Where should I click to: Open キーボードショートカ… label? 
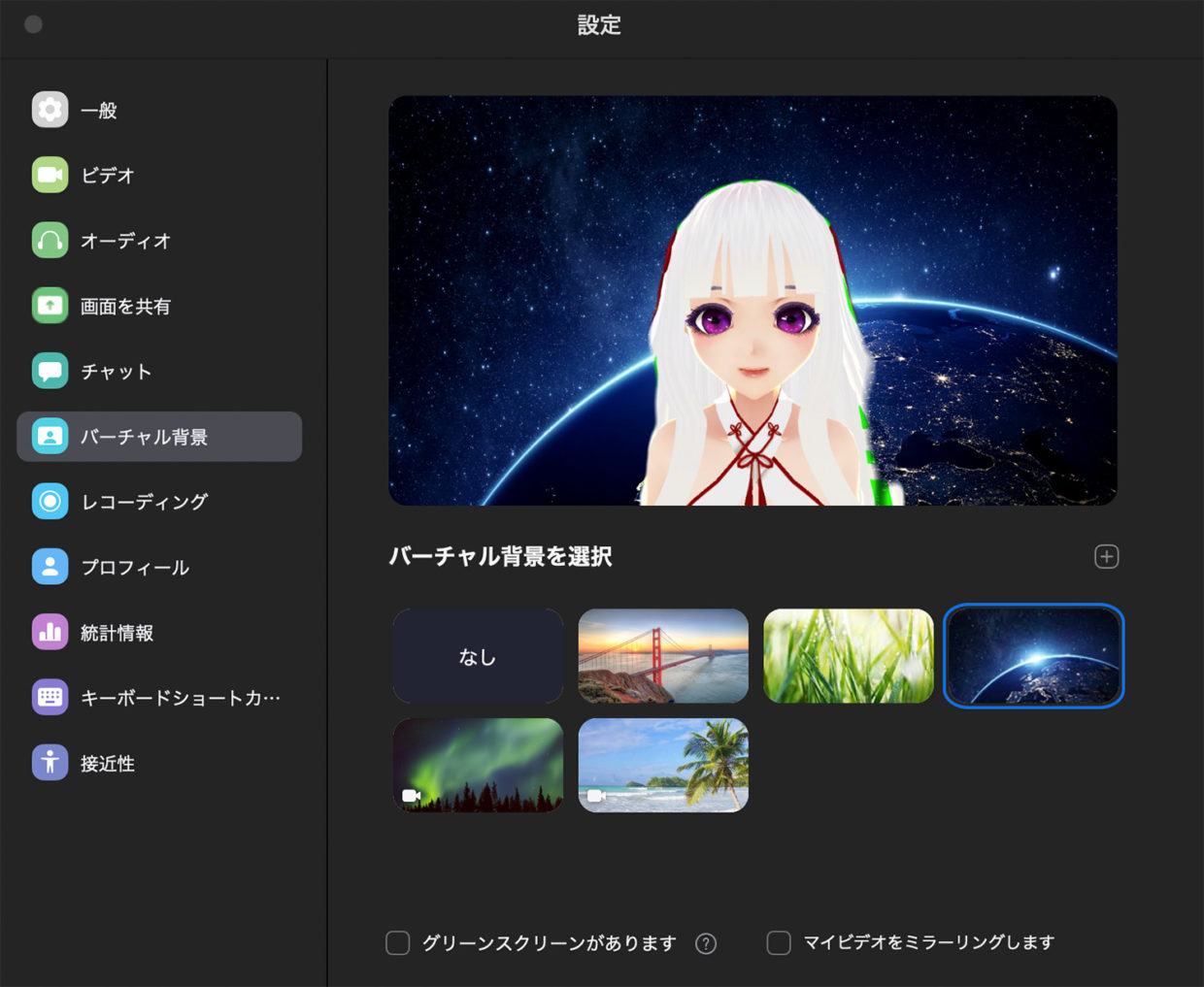[181, 698]
